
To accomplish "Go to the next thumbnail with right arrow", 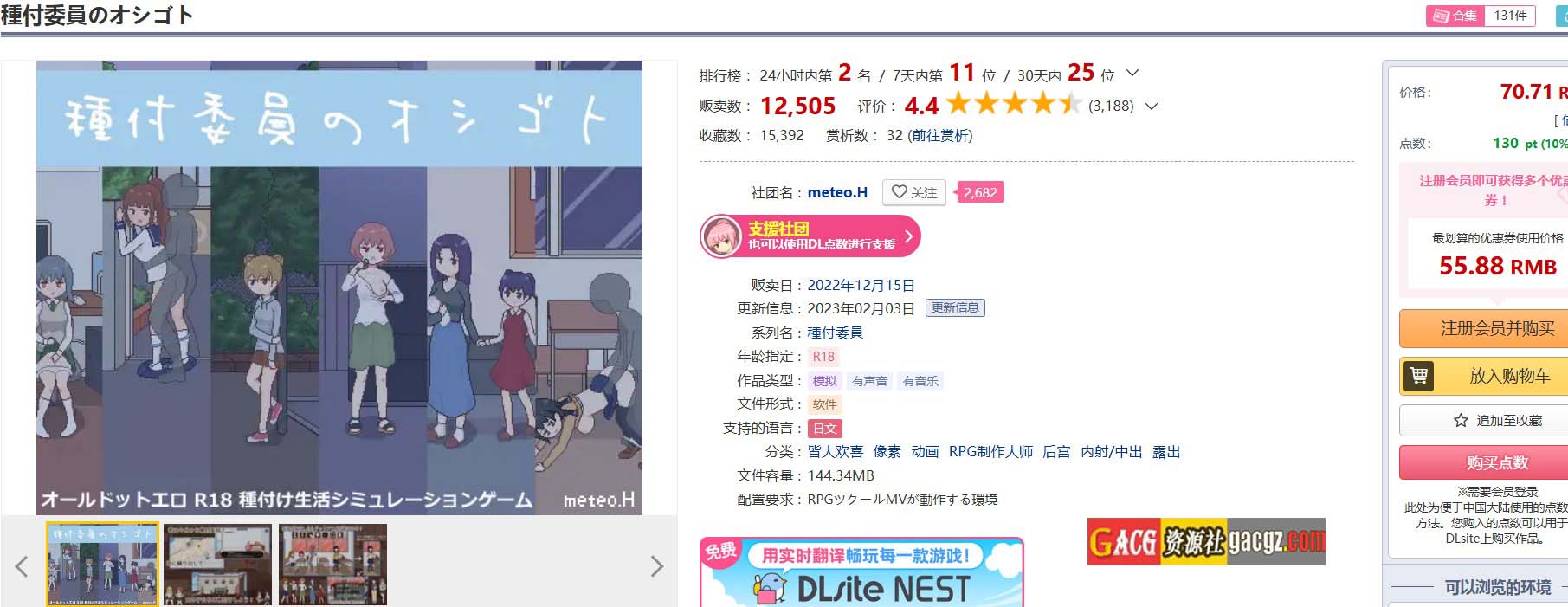I will point(657,566).
